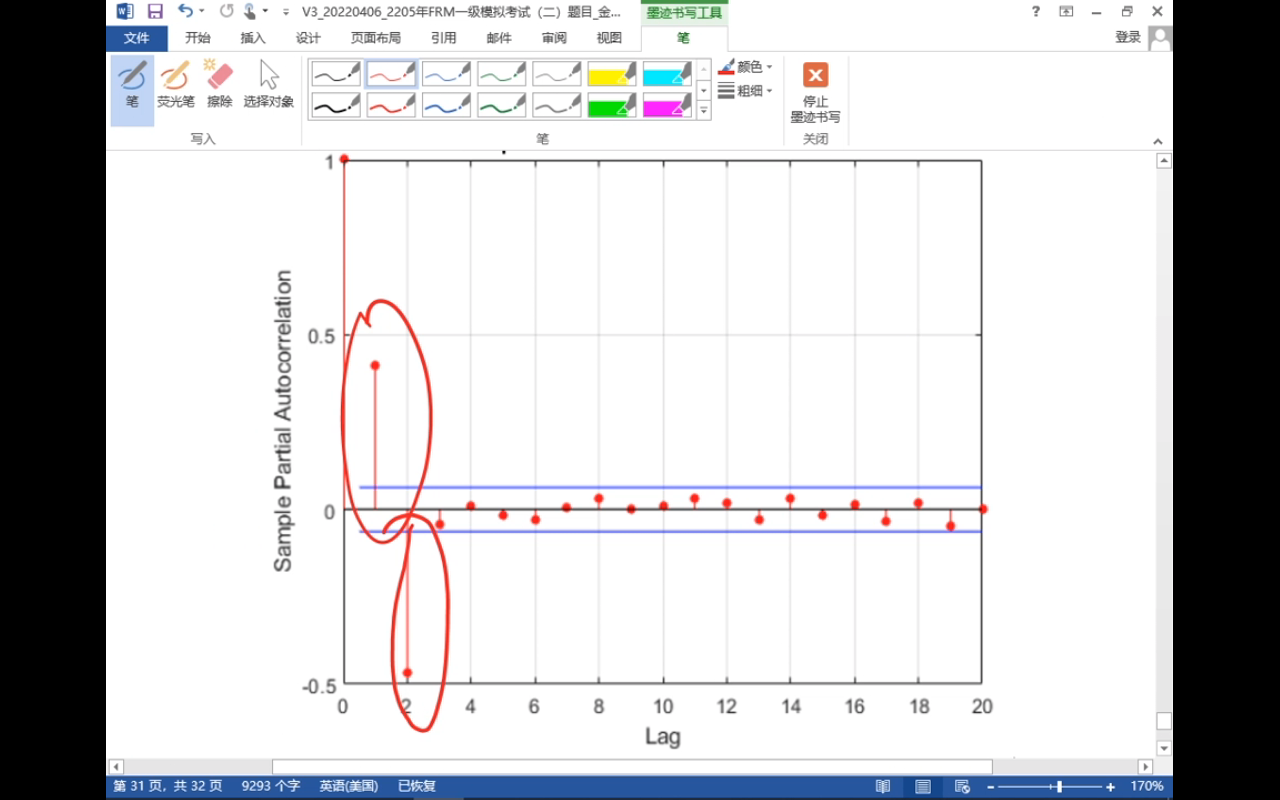This screenshot has width=1280, height=800.
Task: Click 登录 to sign in
Action: click(x=1127, y=37)
